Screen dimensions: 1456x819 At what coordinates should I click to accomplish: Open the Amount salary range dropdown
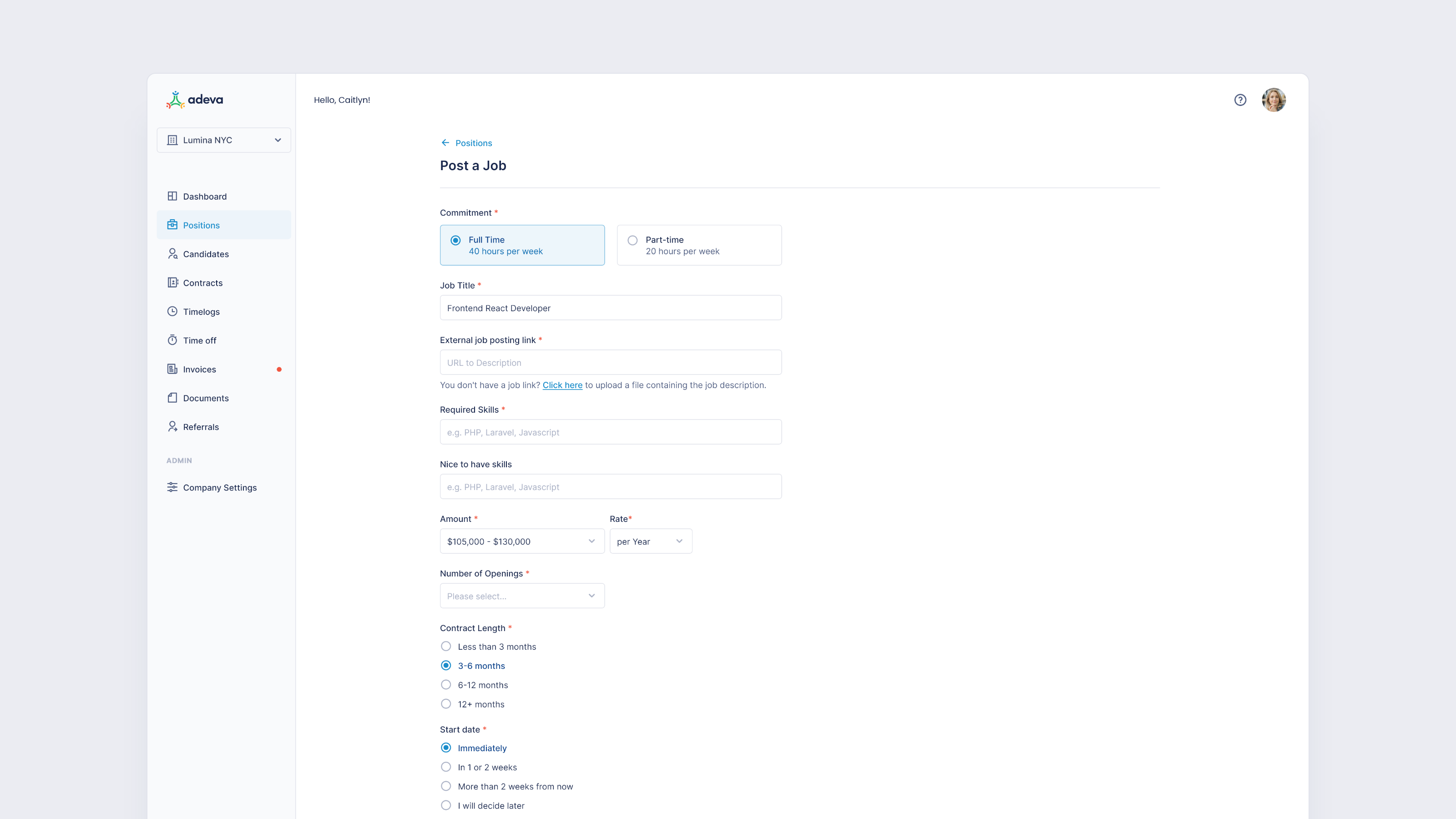[x=522, y=541]
